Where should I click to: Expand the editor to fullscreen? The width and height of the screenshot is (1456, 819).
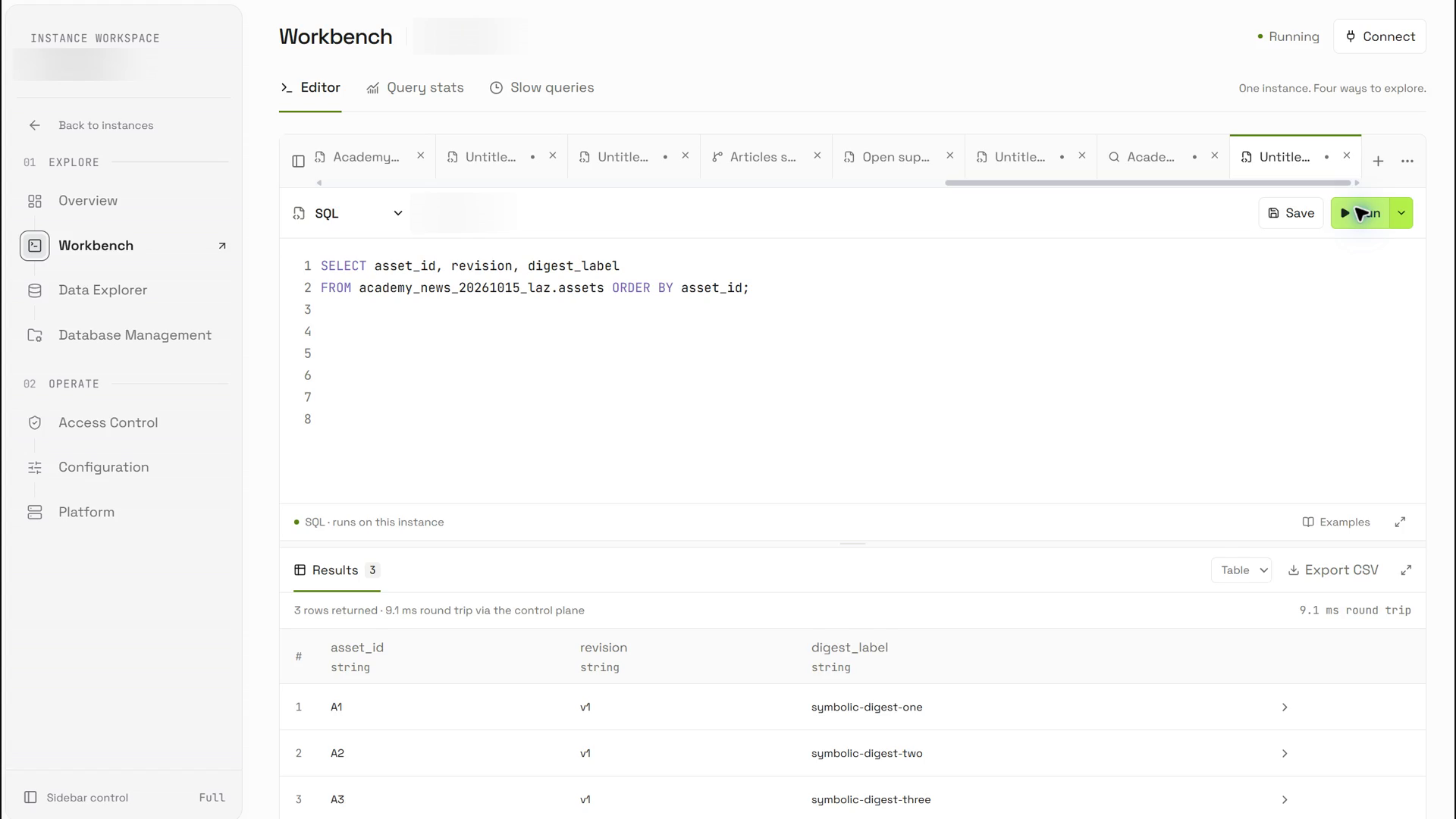pyautogui.click(x=1400, y=522)
